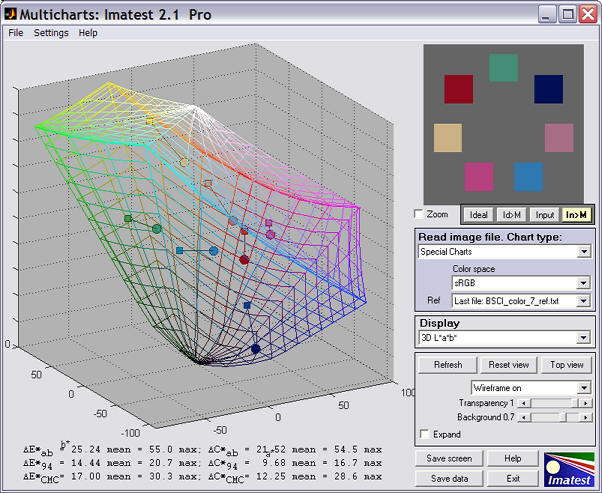Open the 3D L*a*b* display dropdown
602x493 pixels.
point(504,337)
